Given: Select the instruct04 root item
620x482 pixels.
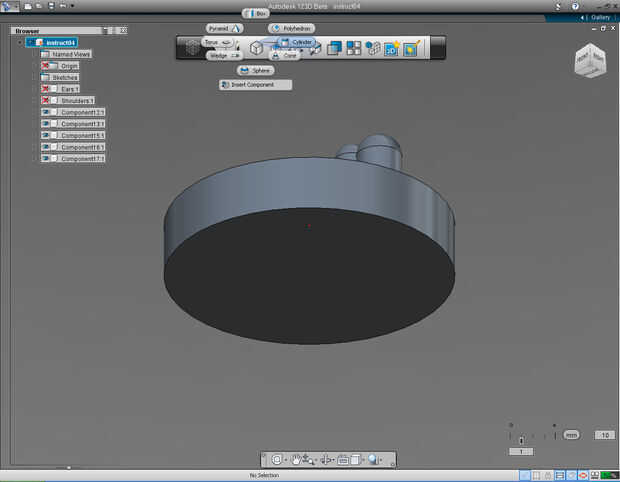Looking at the screenshot, I should click(52, 42).
